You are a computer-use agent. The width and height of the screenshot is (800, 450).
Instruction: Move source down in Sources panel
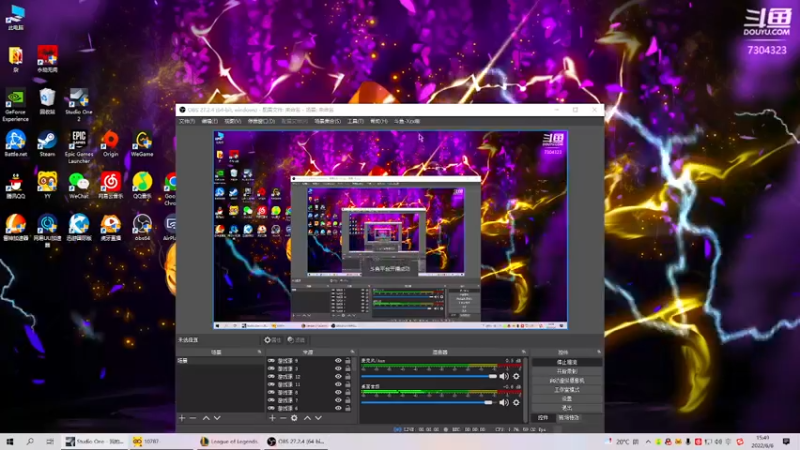[318, 418]
